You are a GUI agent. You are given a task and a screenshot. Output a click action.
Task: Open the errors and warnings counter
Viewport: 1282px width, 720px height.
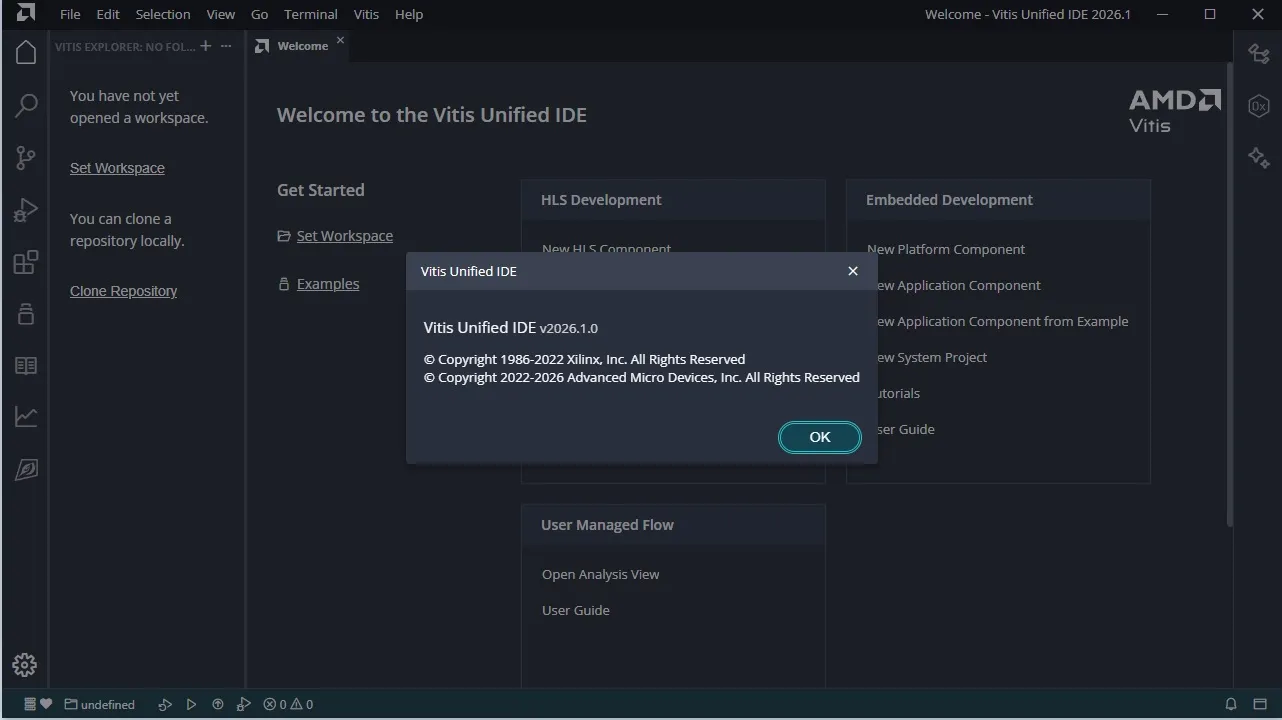(288, 704)
